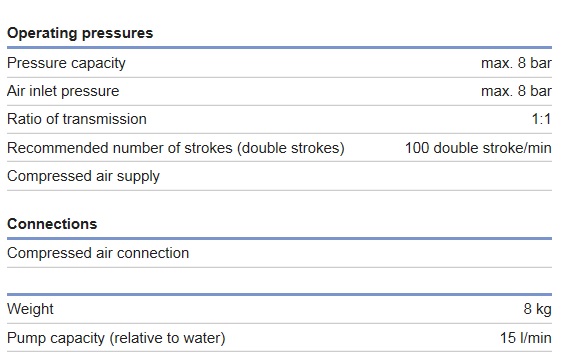Screen dimensions: 583x363
Task: Click the Compressed air supply row
Action: [x=279, y=176]
